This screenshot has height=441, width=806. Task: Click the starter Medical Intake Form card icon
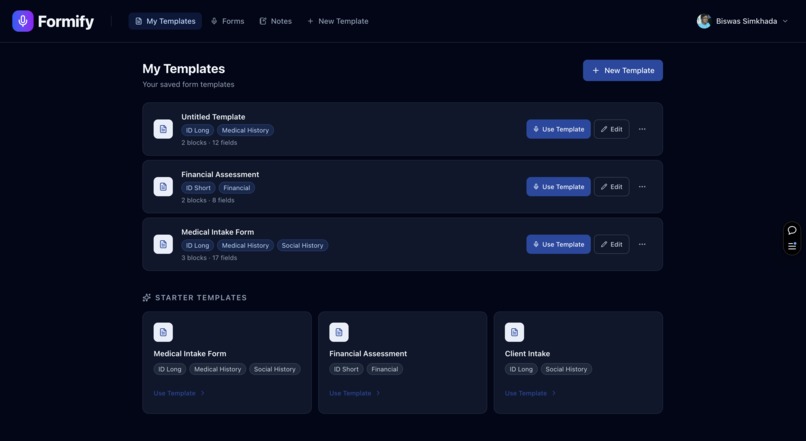pos(163,332)
